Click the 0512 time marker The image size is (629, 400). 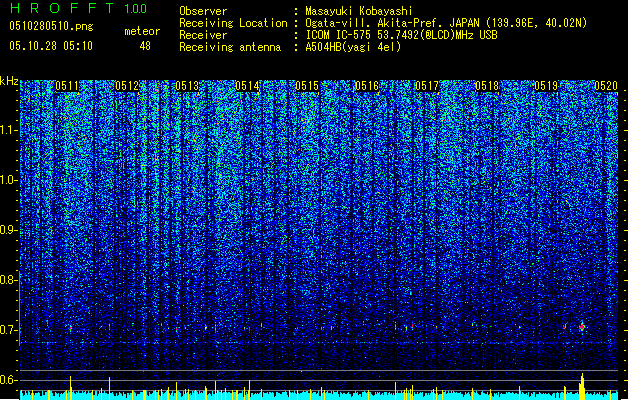(127, 86)
